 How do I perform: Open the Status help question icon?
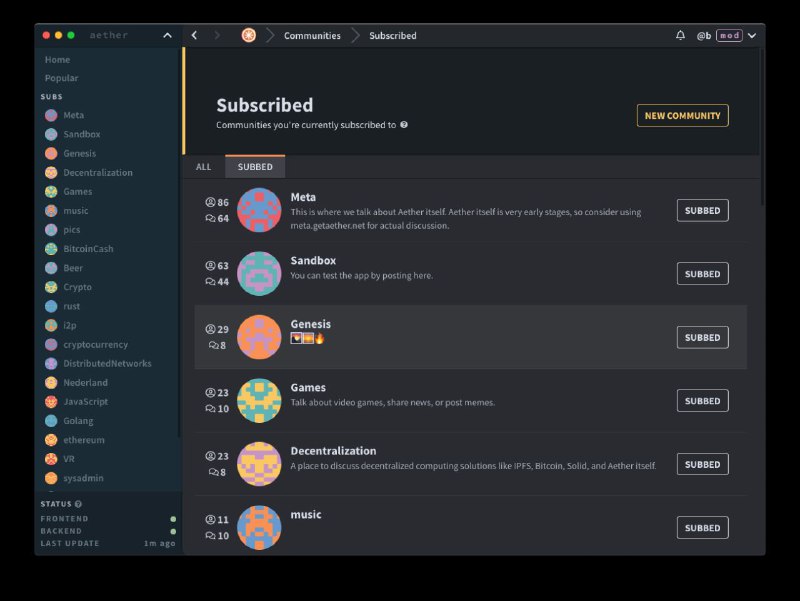[x=78, y=504]
